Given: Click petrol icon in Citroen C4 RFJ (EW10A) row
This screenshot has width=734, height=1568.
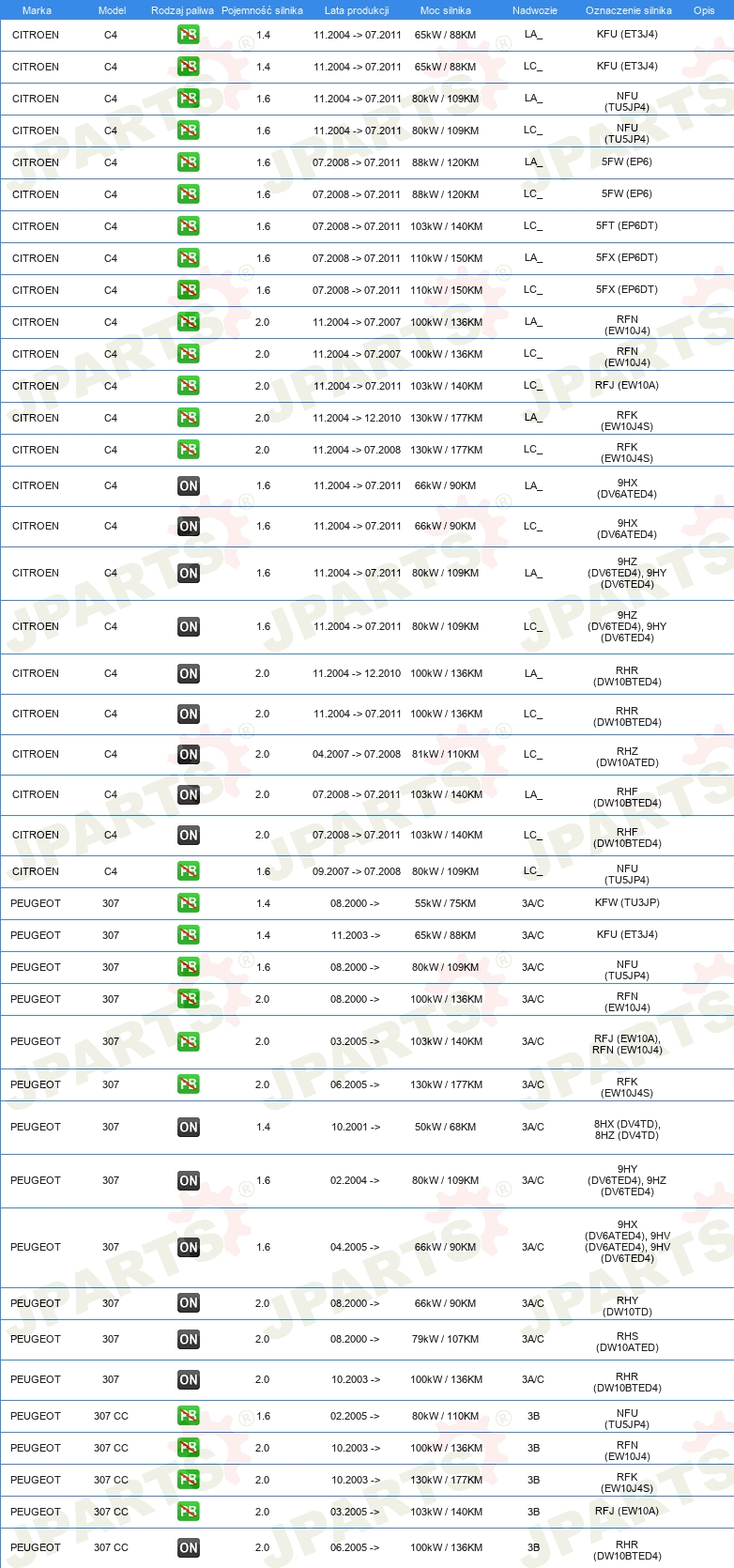Looking at the screenshot, I should [189, 386].
